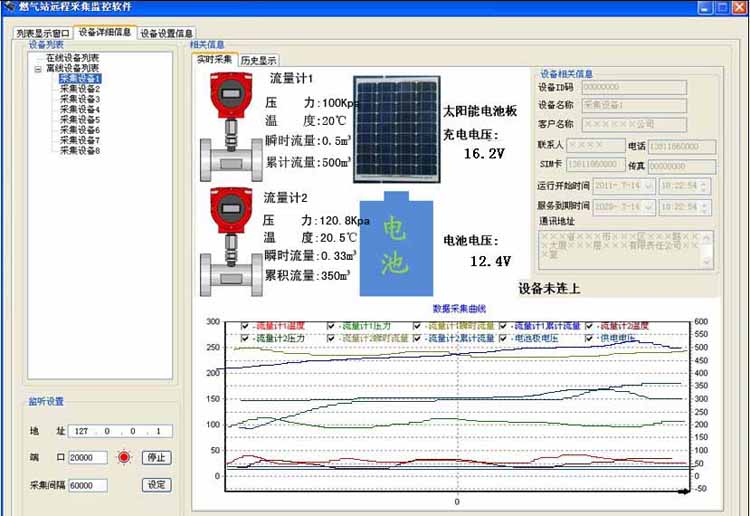Viewport: 750px width, 516px height.
Task: Maximize the monitoring software window
Action: (x=722, y=8)
